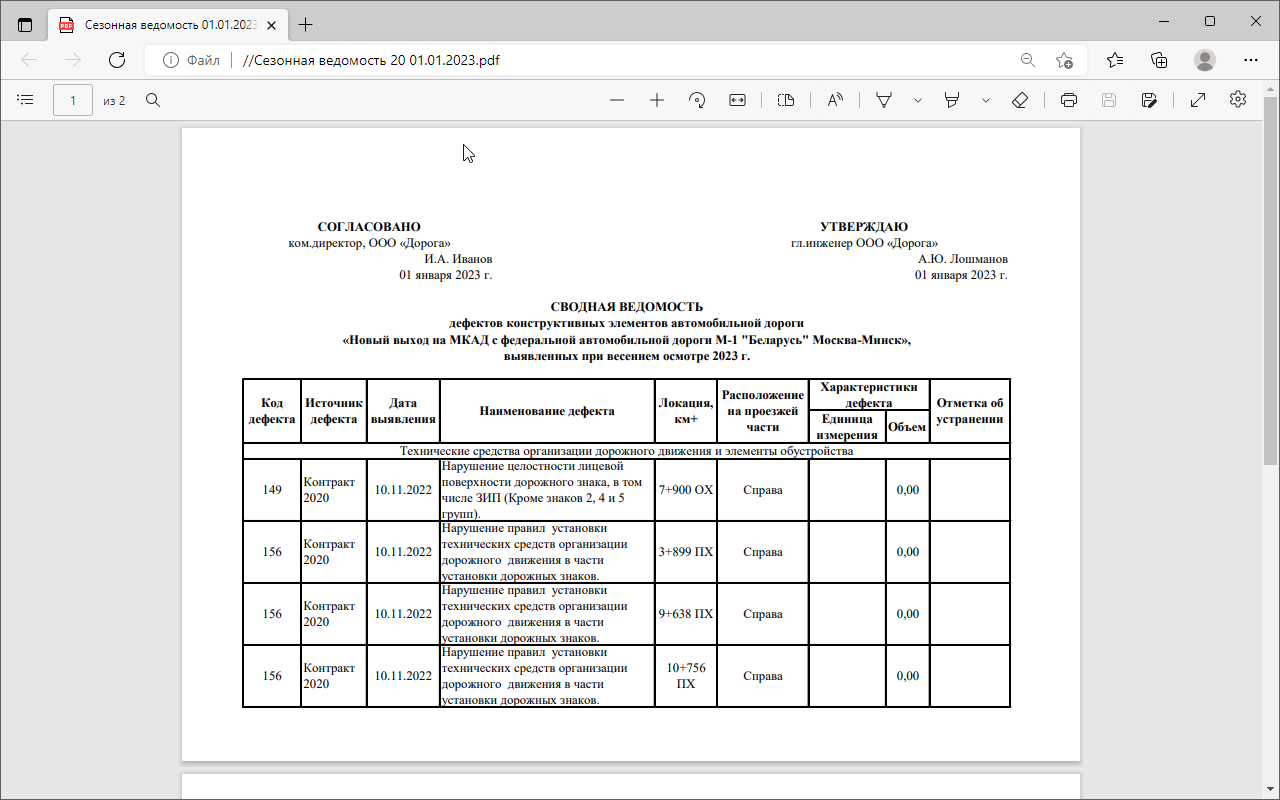Screen dimensions: 1280x800
Task: Click the address bar file path
Action: [x=371, y=60]
